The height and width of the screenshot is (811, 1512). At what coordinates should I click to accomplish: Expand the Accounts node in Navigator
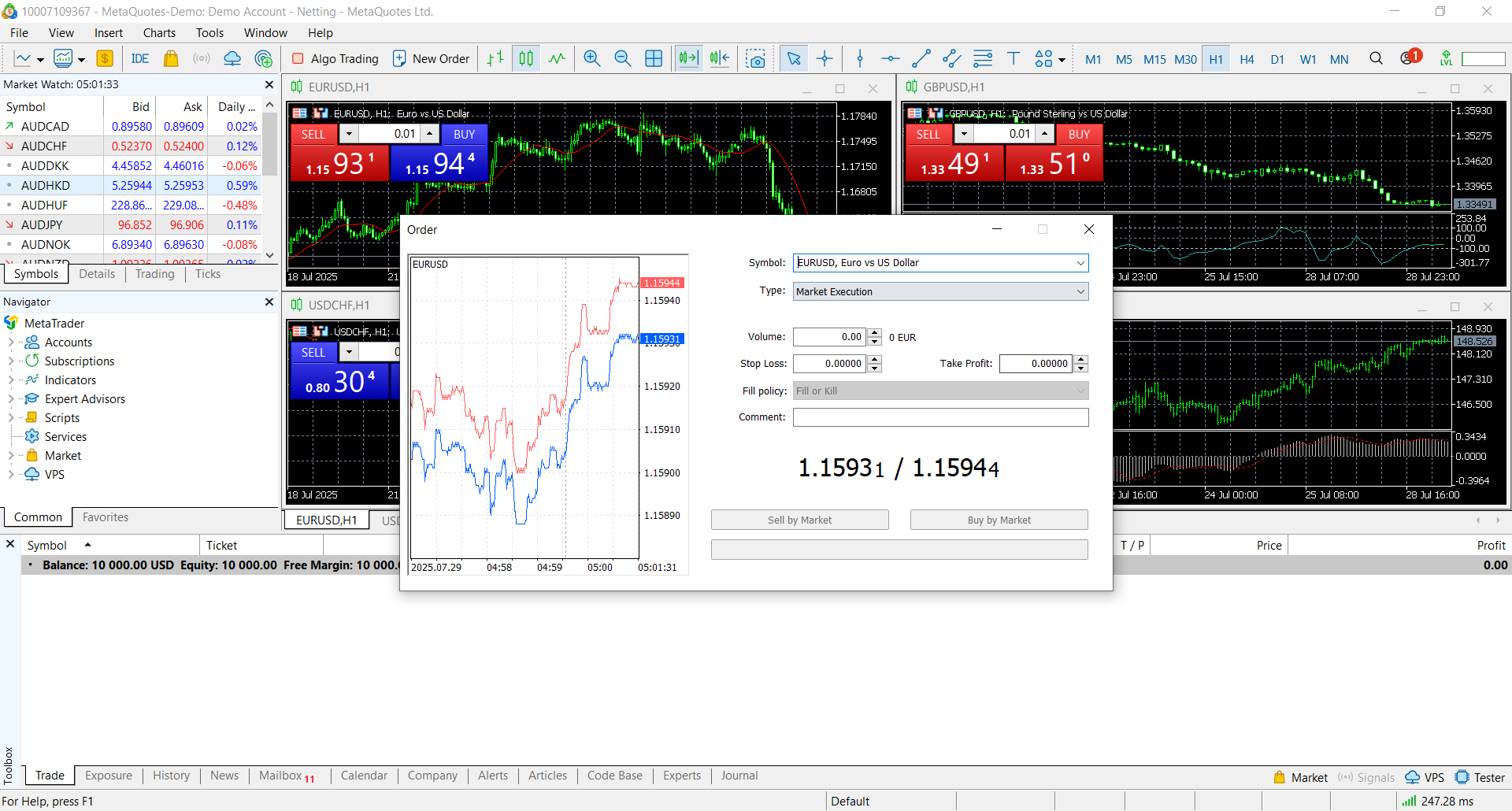(x=11, y=343)
